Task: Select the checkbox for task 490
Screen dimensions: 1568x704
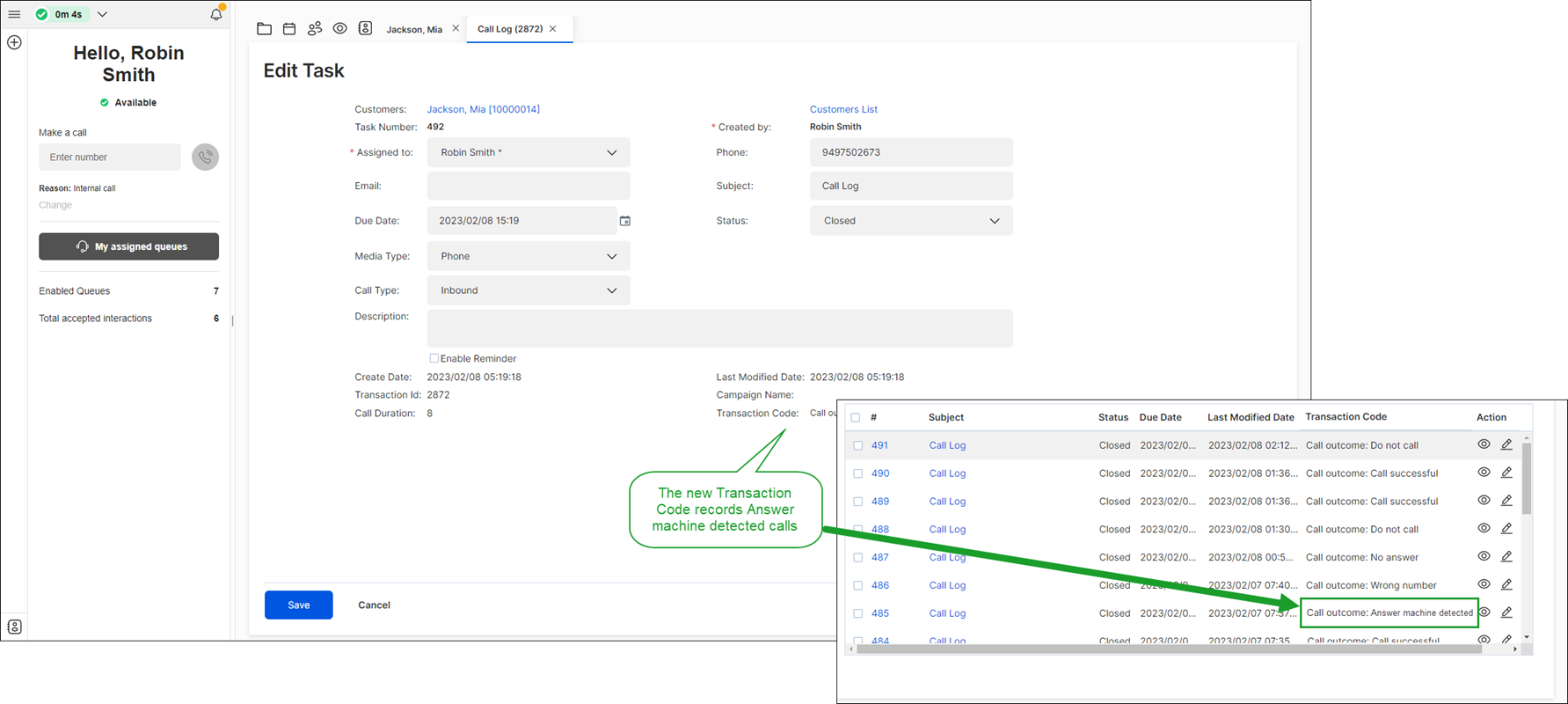Action: [858, 474]
